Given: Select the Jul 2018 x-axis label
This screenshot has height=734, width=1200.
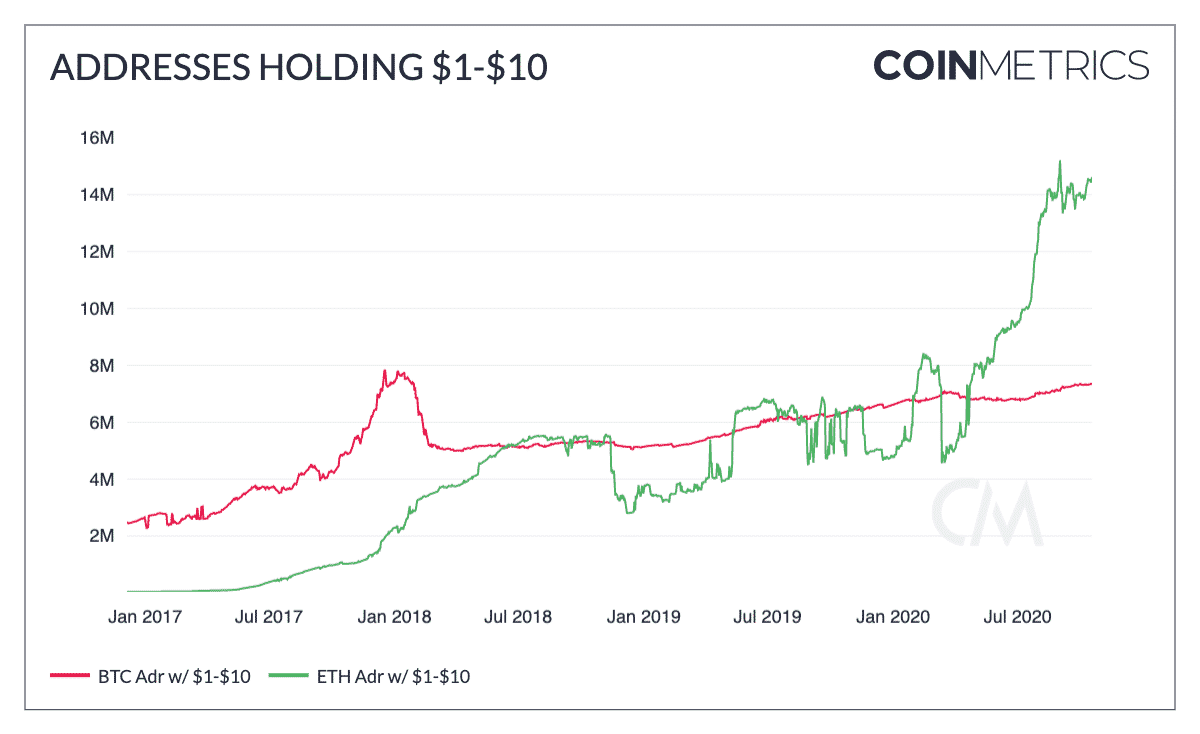Looking at the screenshot, I should click(x=517, y=617).
